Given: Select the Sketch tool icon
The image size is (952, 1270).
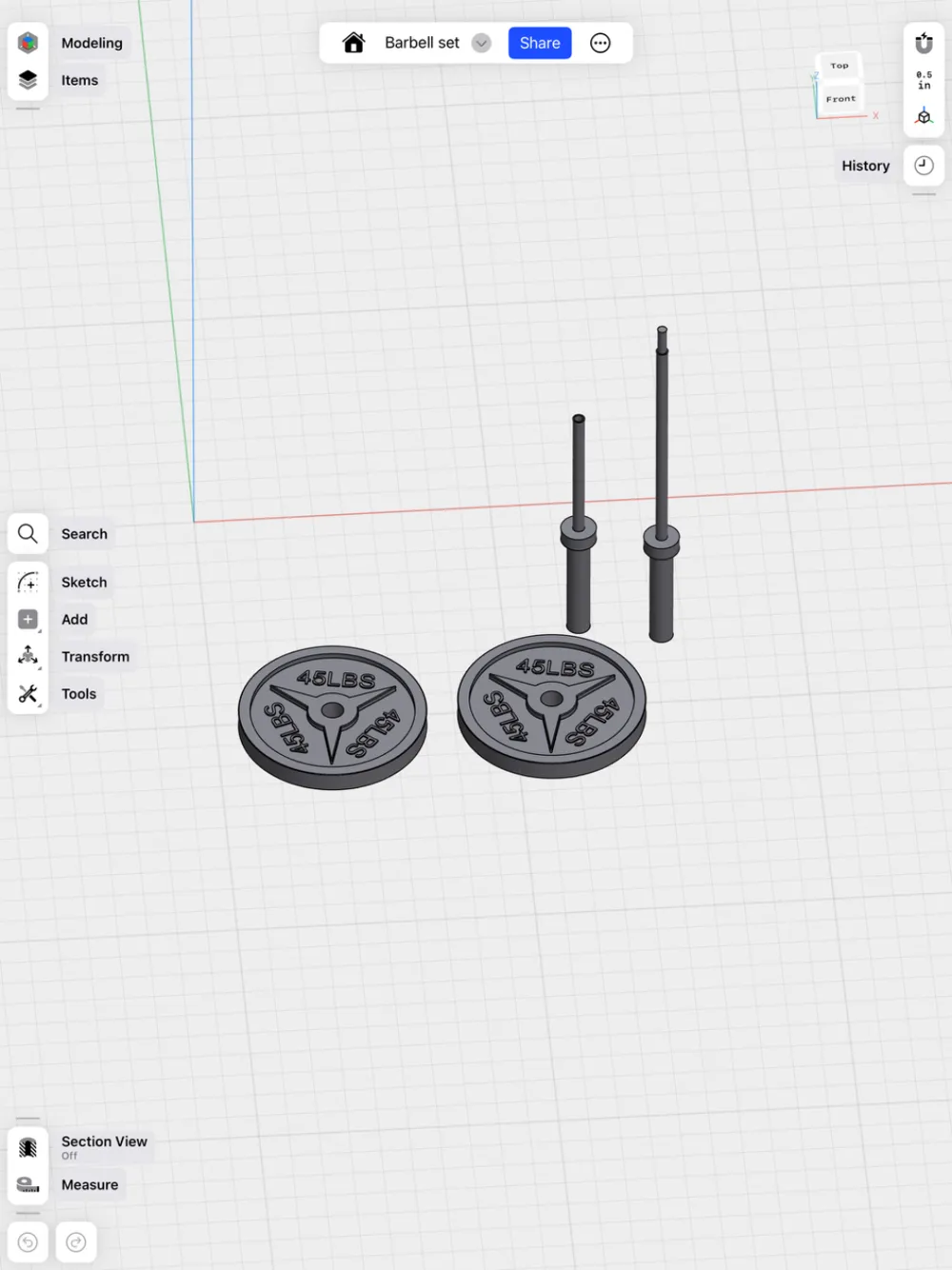Looking at the screenshot, I should (x=28, y=582).
